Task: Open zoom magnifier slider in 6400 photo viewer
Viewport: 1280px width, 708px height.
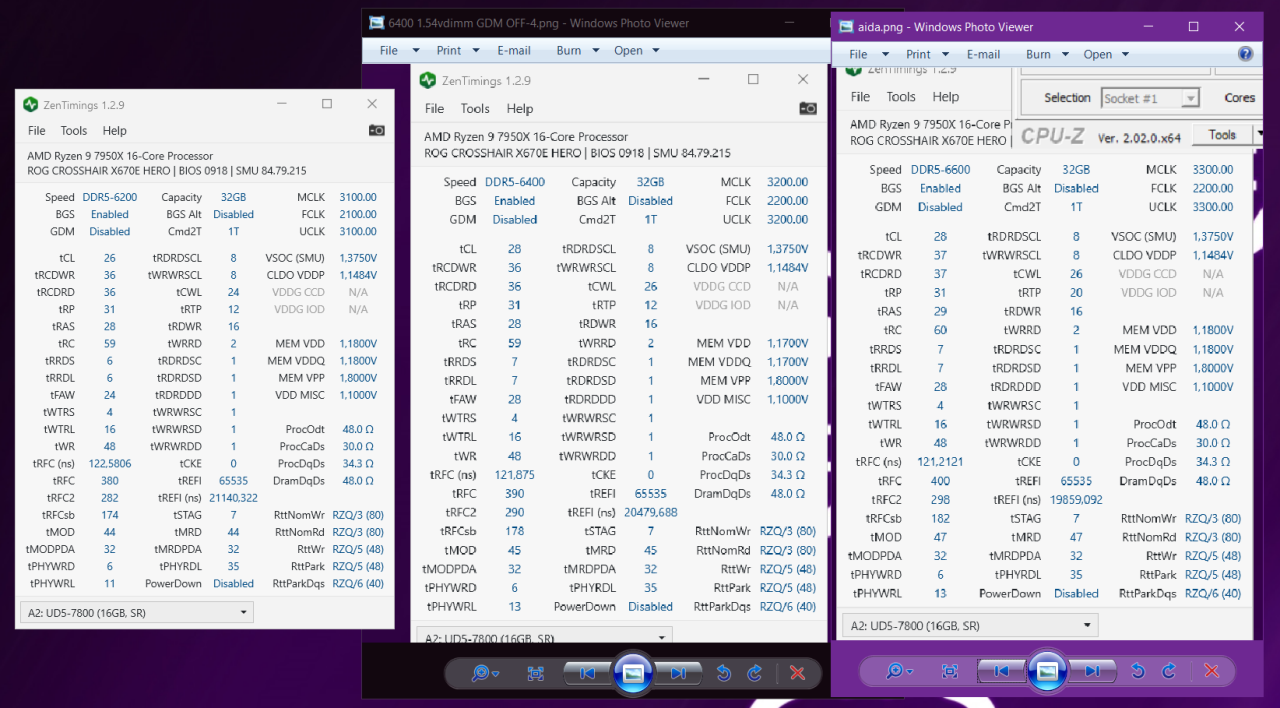Action: (x=485, y=673)
